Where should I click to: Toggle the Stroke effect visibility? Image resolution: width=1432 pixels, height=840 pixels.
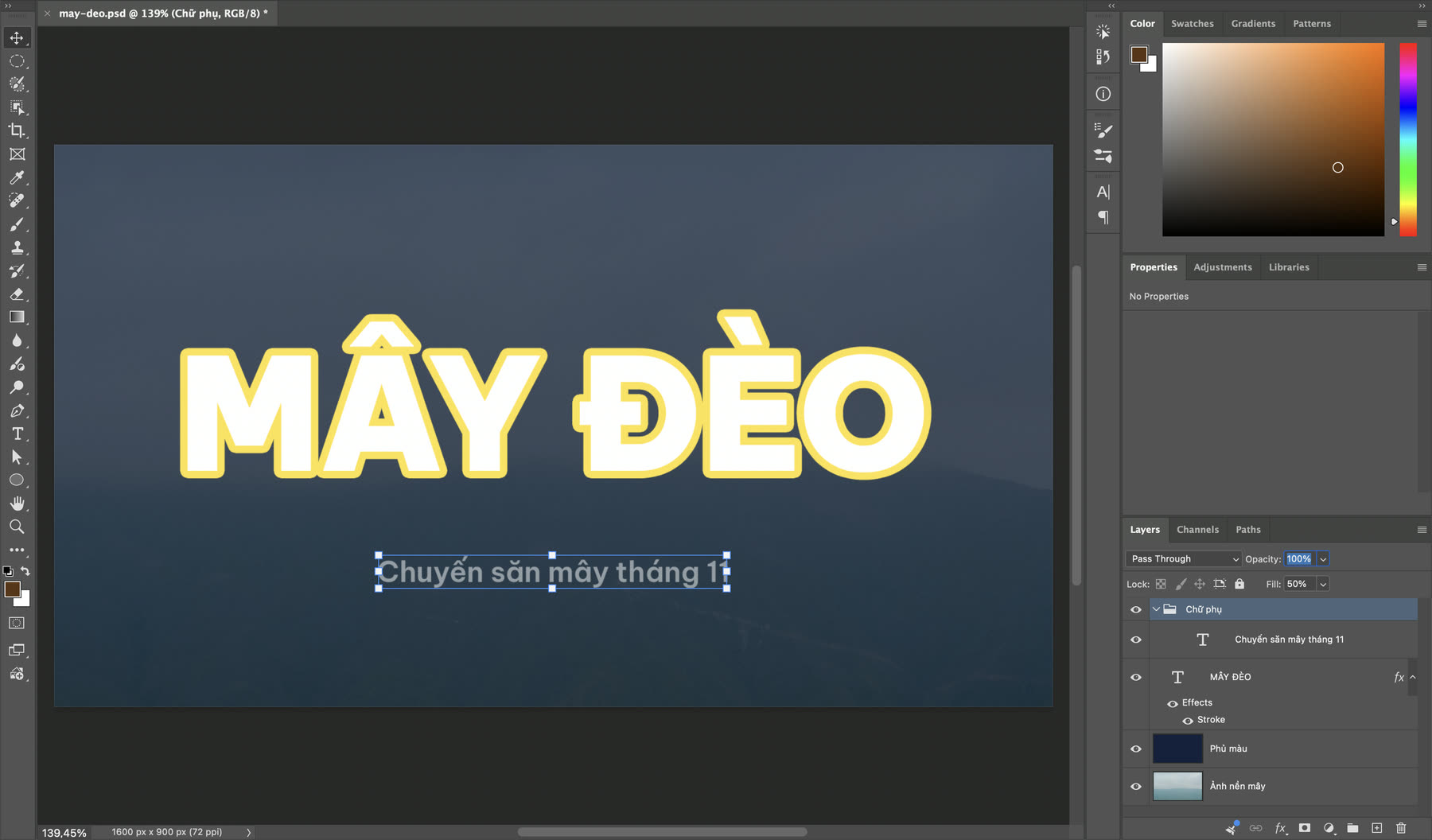[x=1188, y=721]
